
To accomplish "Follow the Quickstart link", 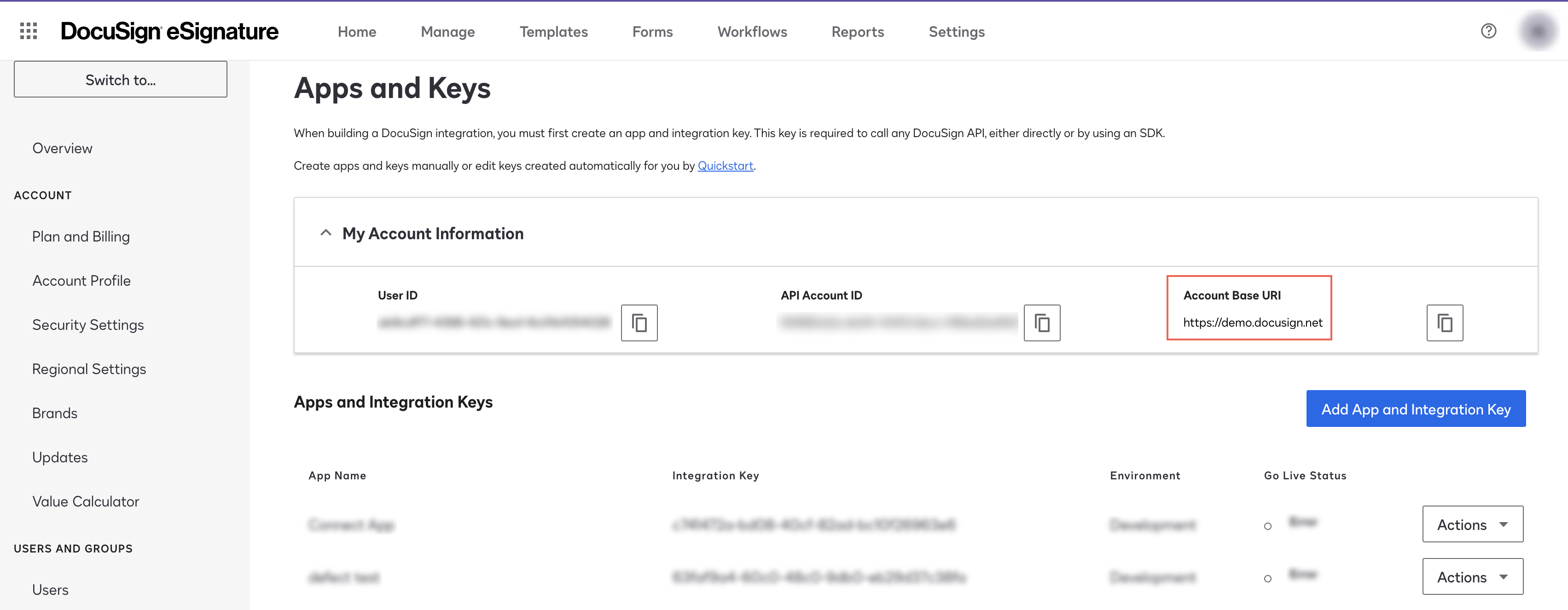I will click(x=726, y=166).
